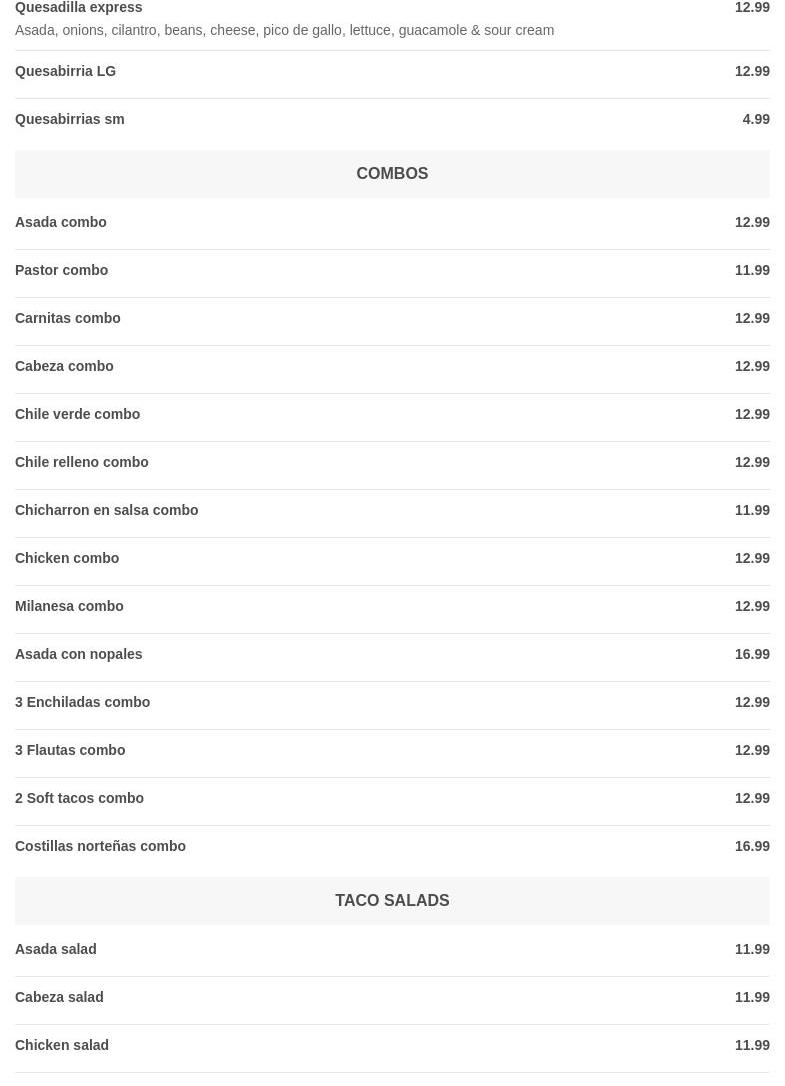Click the Carnitas combo entry
Image resolution: width=785 pixels, height=1086 pixels.
pos(68,318)
